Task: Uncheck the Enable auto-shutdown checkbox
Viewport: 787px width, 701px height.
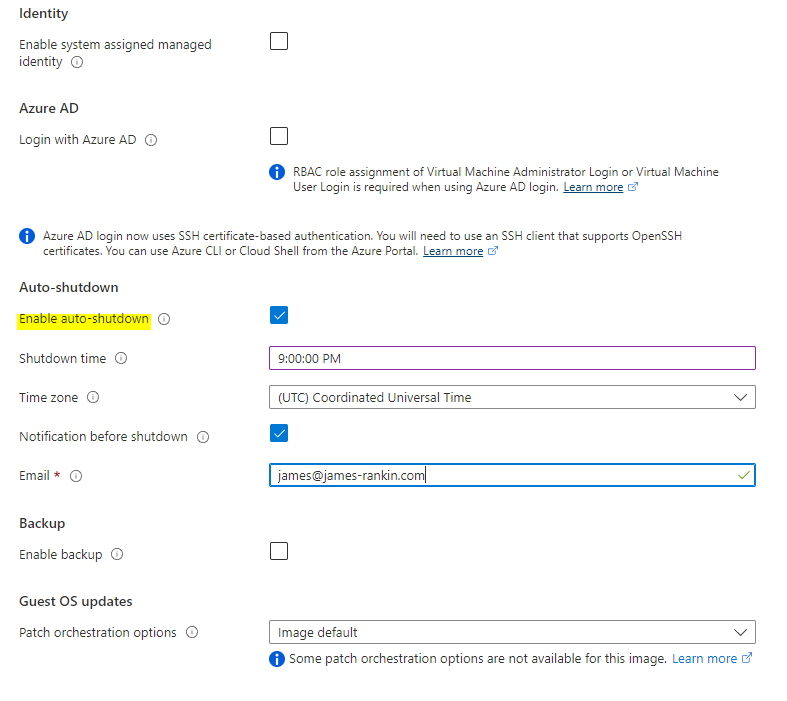Action: 279,316
